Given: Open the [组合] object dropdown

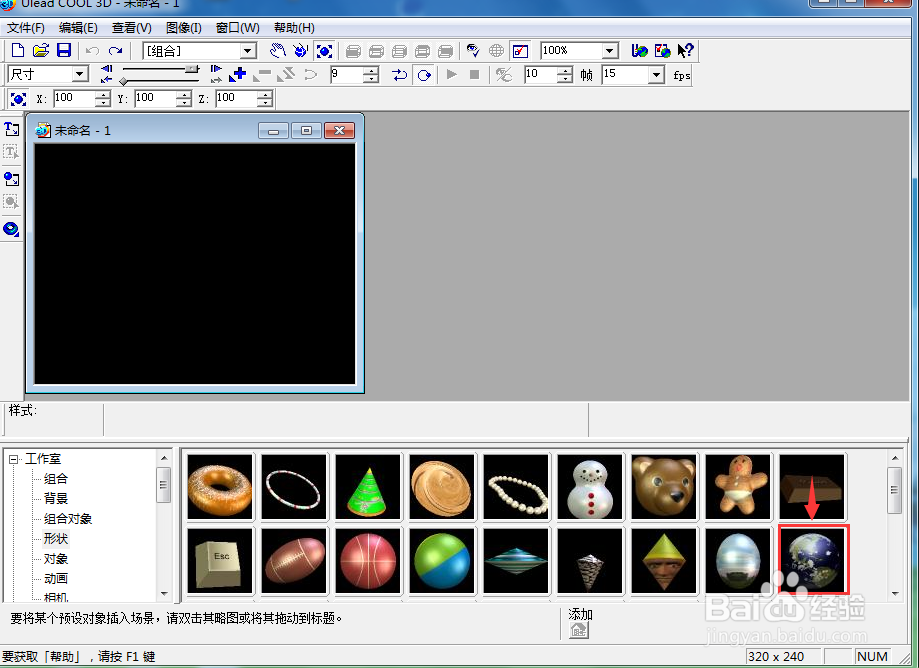Looking at the screenshot, I should 248,52.
